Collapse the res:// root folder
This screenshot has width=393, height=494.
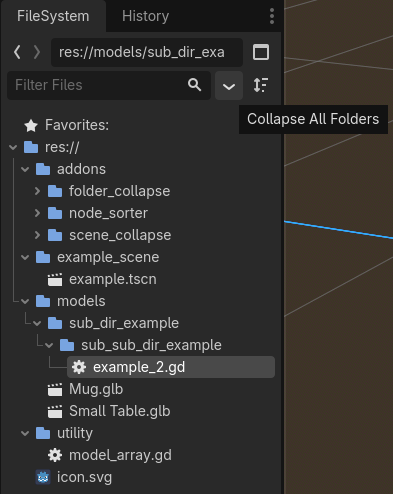pos(13,147)
